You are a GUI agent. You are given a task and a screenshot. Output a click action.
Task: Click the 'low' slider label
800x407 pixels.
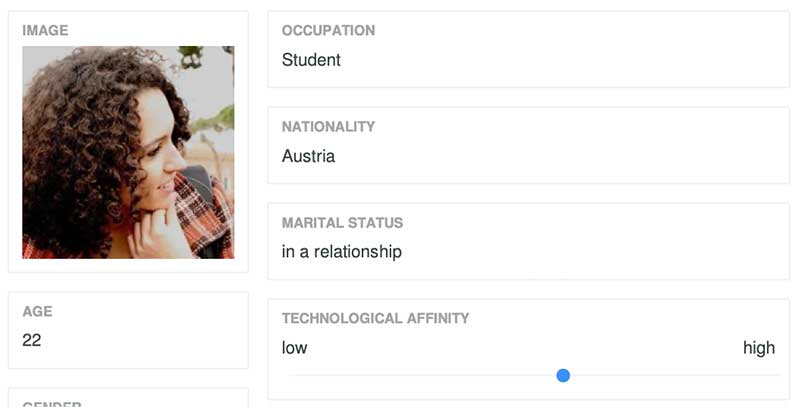pyautogui.click(x=294, y=348)
